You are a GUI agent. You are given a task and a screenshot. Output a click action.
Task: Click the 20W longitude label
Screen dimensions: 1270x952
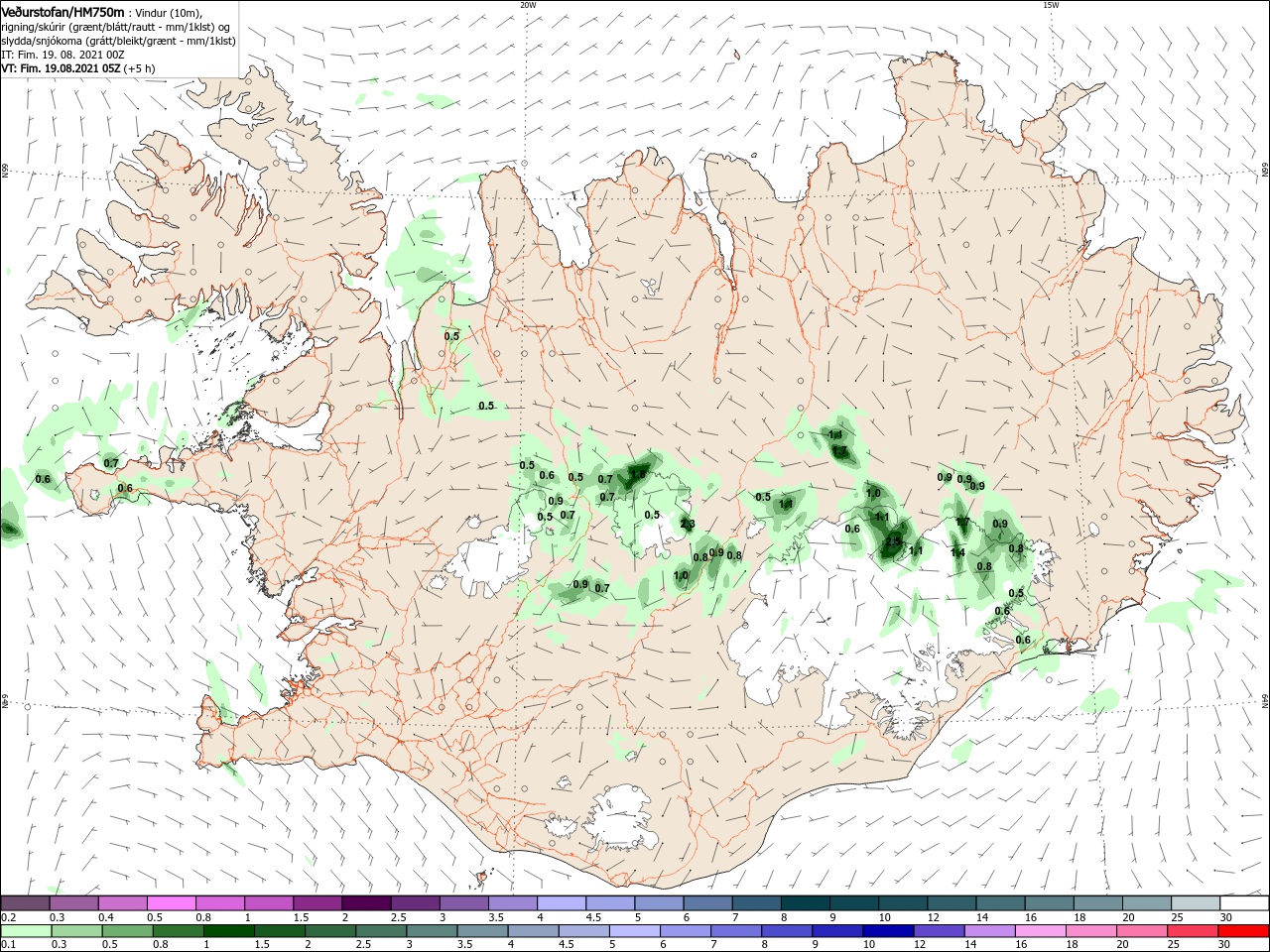coord(528,5)
